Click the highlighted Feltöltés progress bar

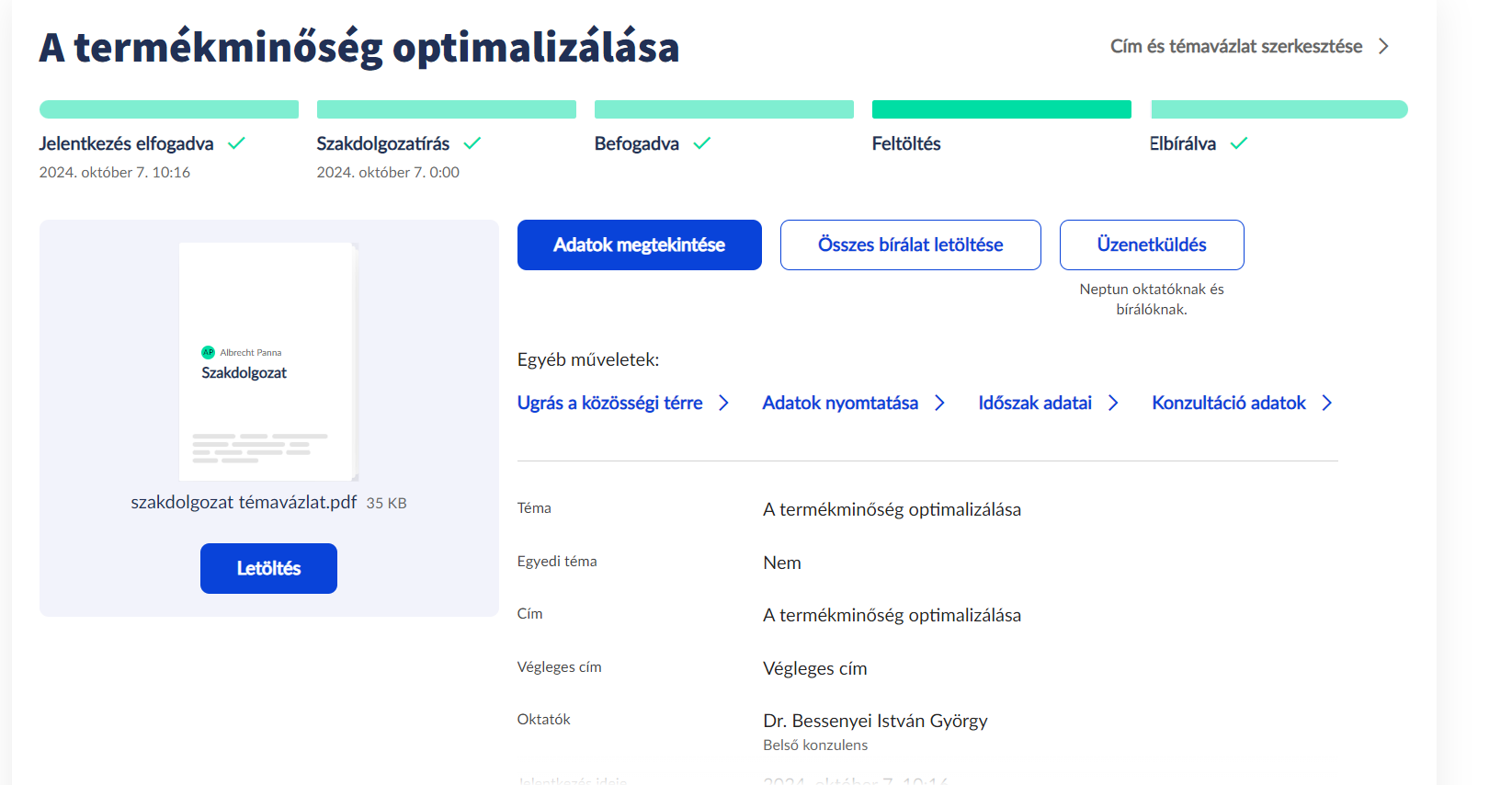click(1001, 109)
